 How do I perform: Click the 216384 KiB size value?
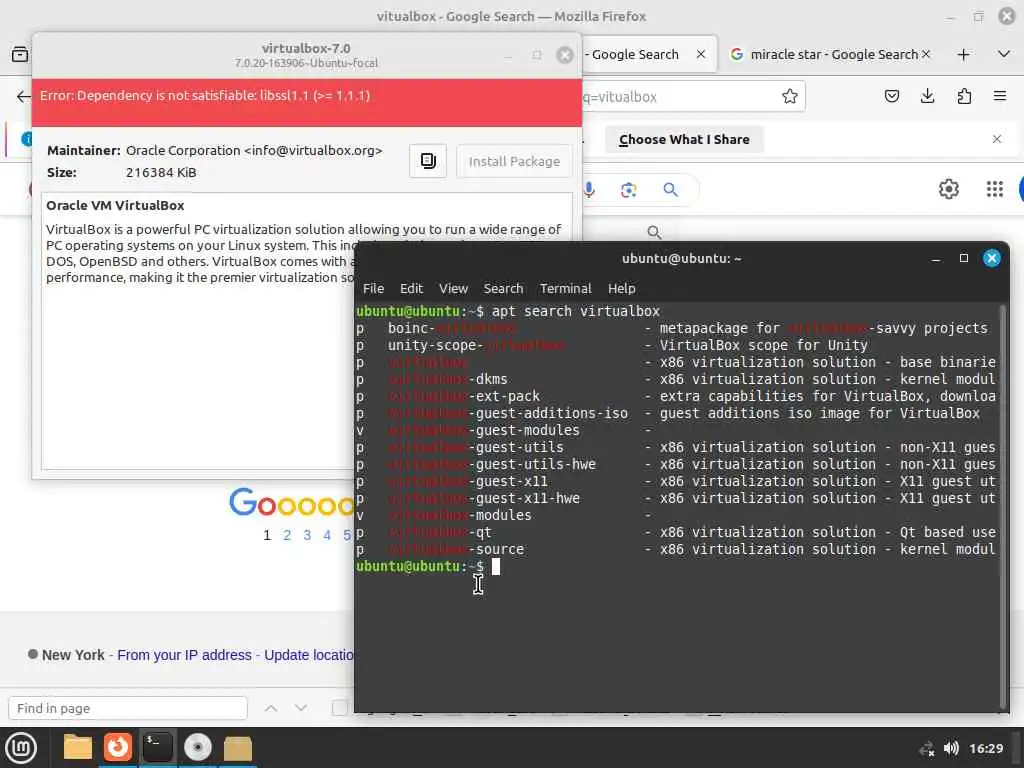(161, 172)
